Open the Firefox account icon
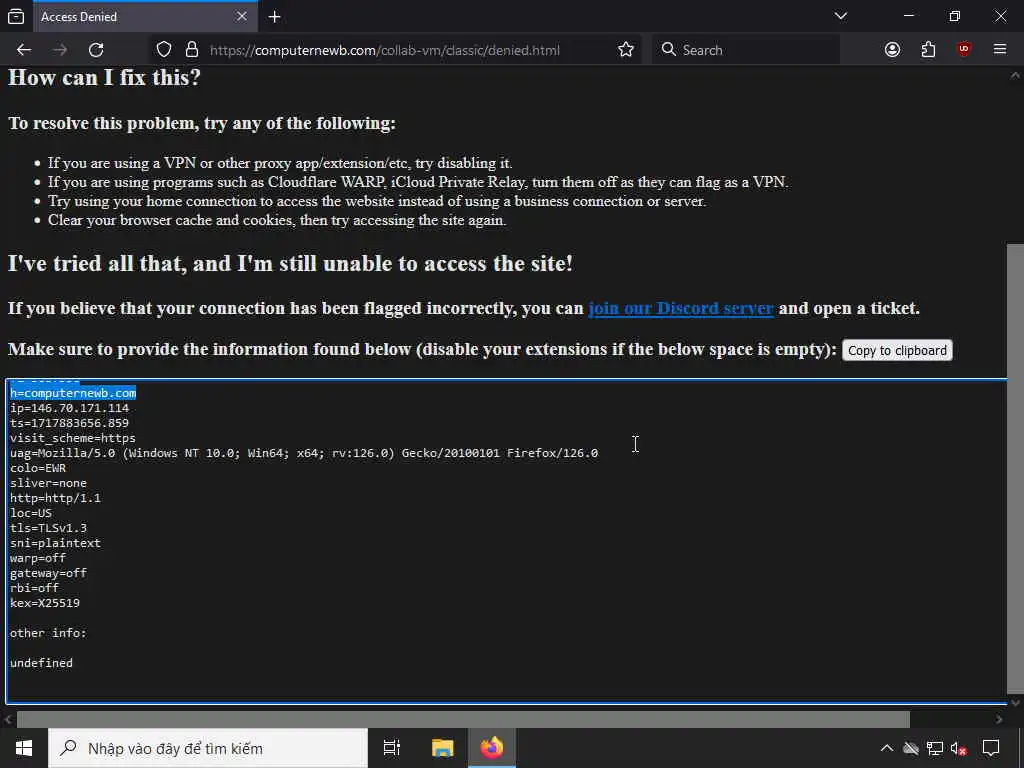Screen dimensions: 1024x768 (892, 50)
